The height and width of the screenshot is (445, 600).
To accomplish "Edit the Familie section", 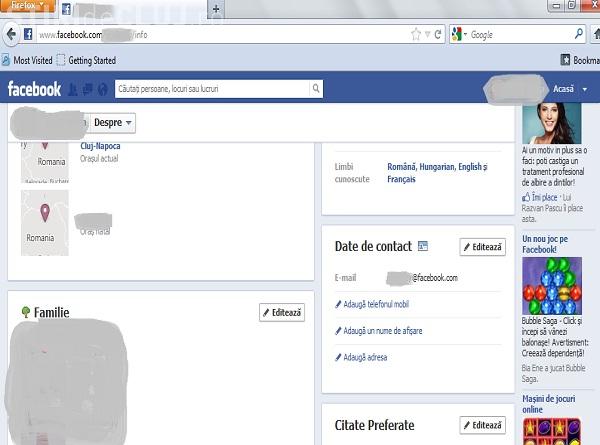I will click(x=281, y=313).
